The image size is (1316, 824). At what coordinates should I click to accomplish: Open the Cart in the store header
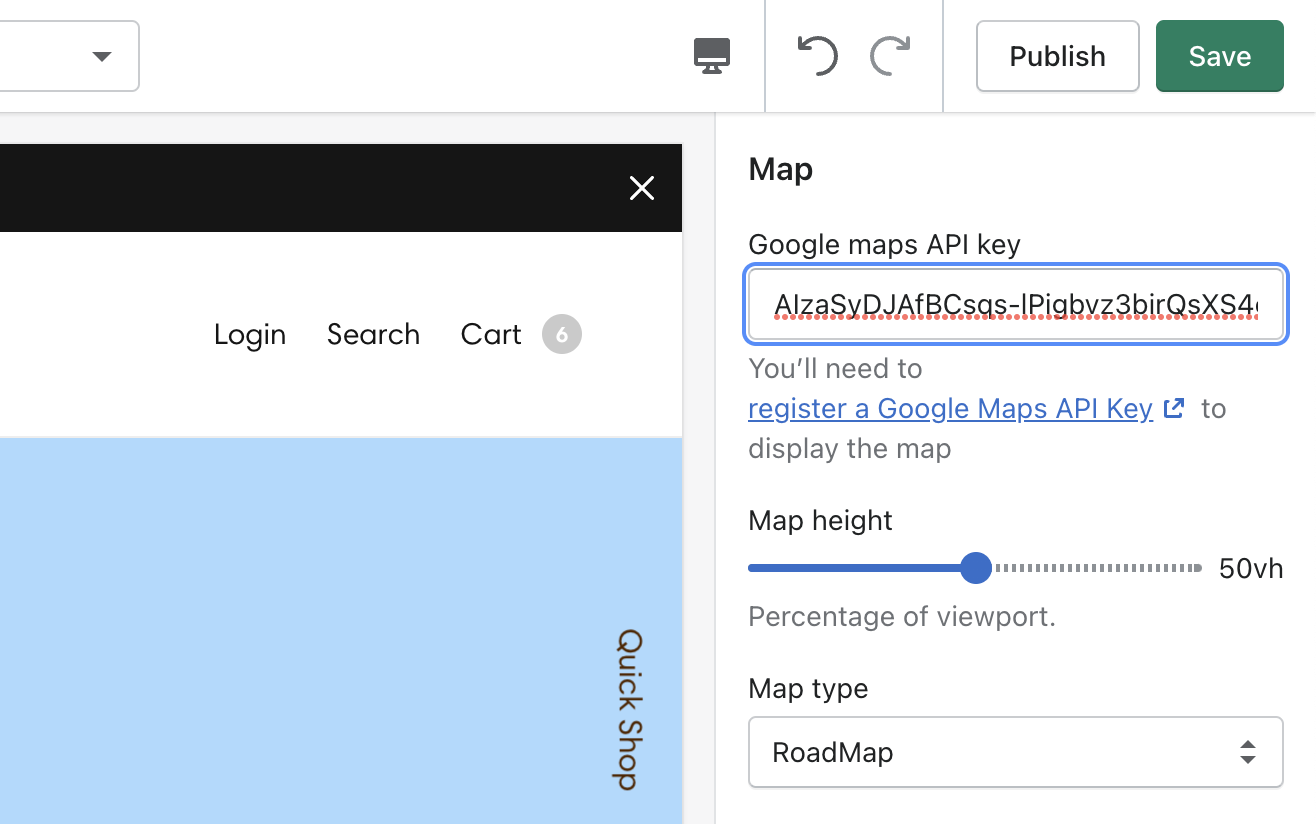[x=491, y=334]
